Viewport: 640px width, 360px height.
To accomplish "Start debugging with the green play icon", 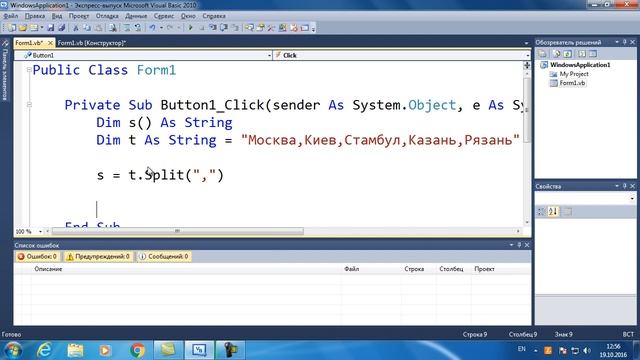I will coord(190,28).
